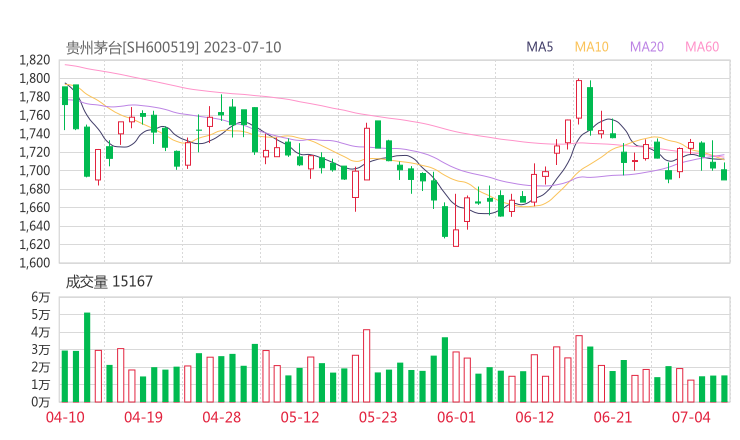The image size is (740, 440).
Task: Click the MA10 legend label
Action: [x=591, y=47]
